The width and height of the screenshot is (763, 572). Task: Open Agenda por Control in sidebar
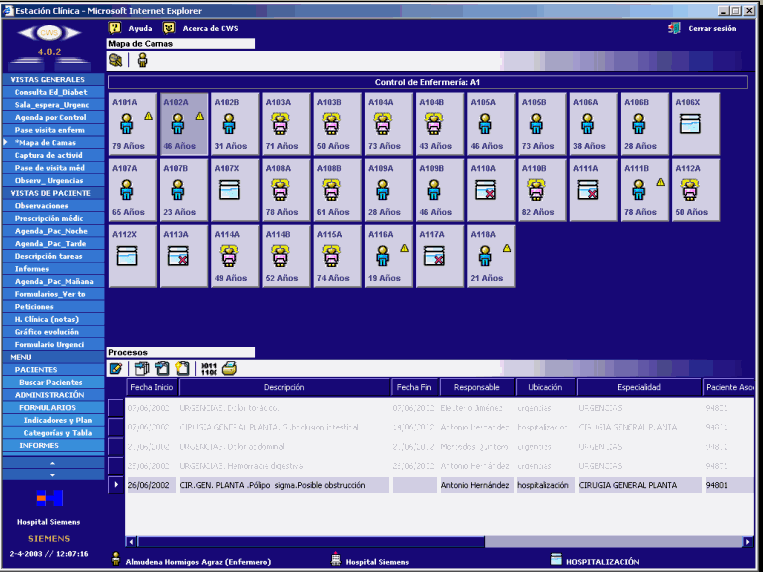pyautogui.click(x=50, y=117)
